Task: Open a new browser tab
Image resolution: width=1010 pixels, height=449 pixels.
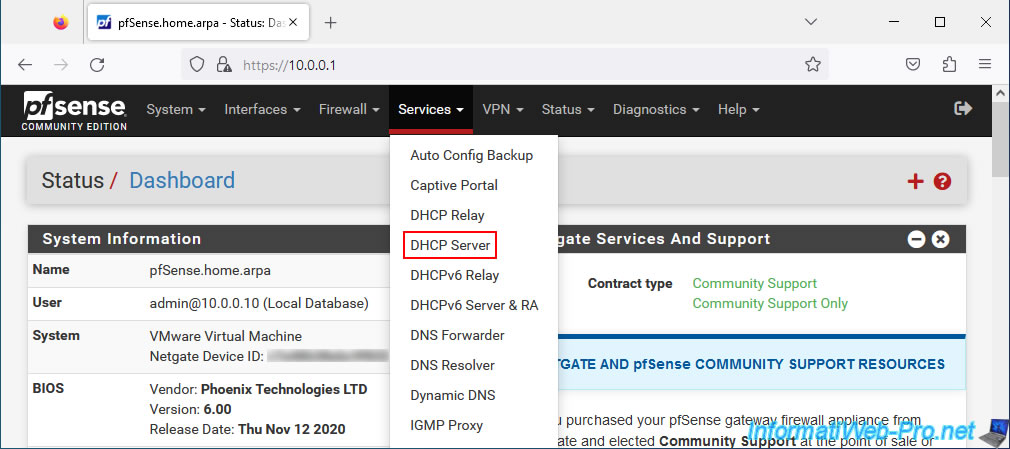Action: pos(330,23)
